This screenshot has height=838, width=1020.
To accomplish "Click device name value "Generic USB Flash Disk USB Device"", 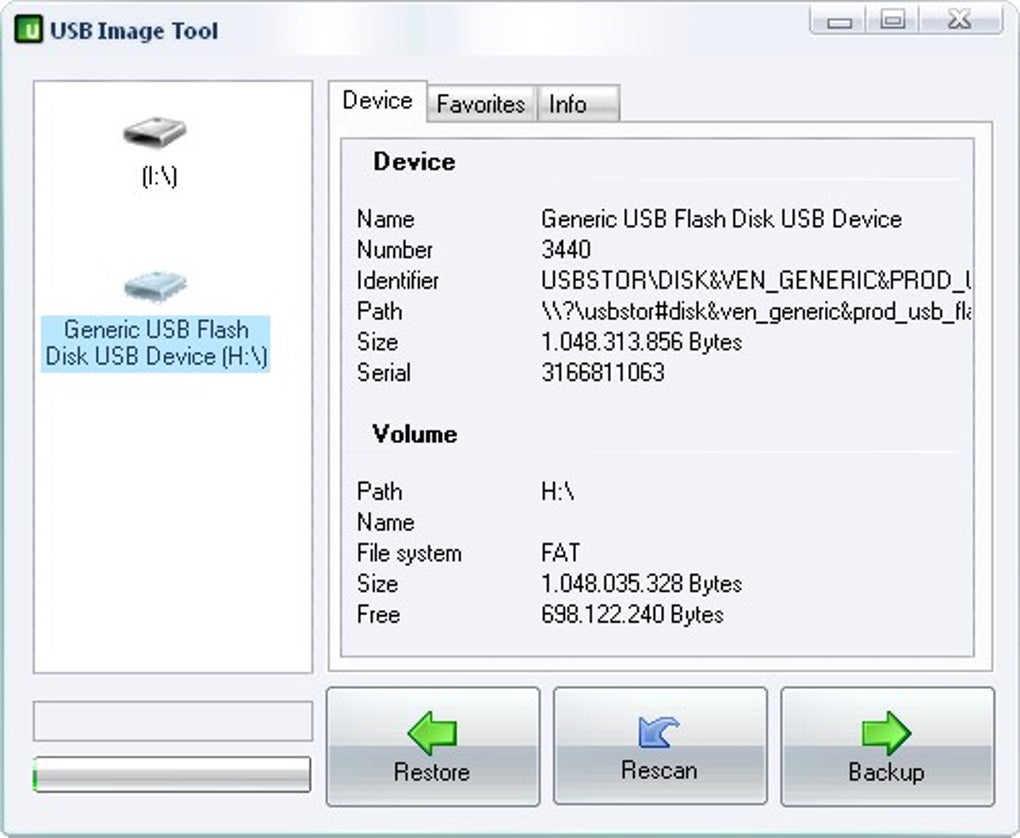I will (x=721, y=219).
